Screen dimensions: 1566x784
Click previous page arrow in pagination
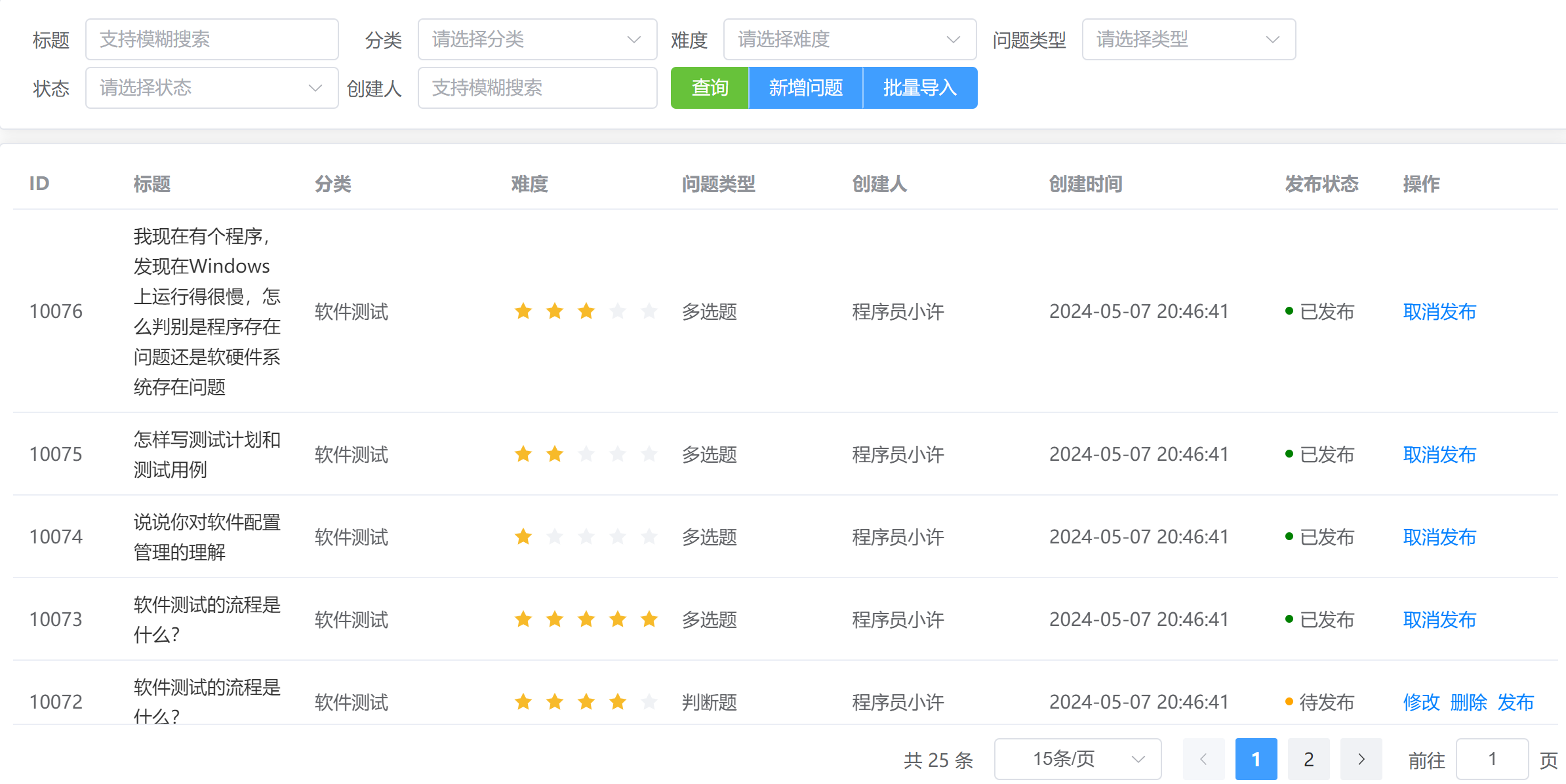pyautogui.click(x=1203, y=759)
